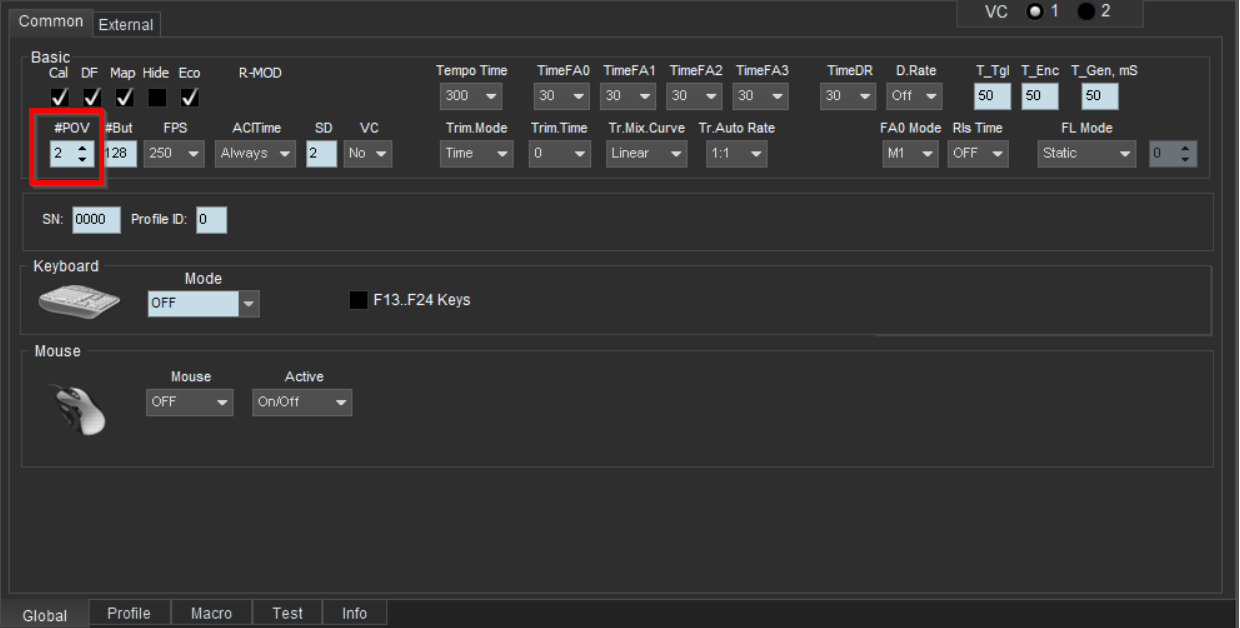The image size is (1240, 628).
Task: Disable the Map checkbox
Action: point(124,97)
